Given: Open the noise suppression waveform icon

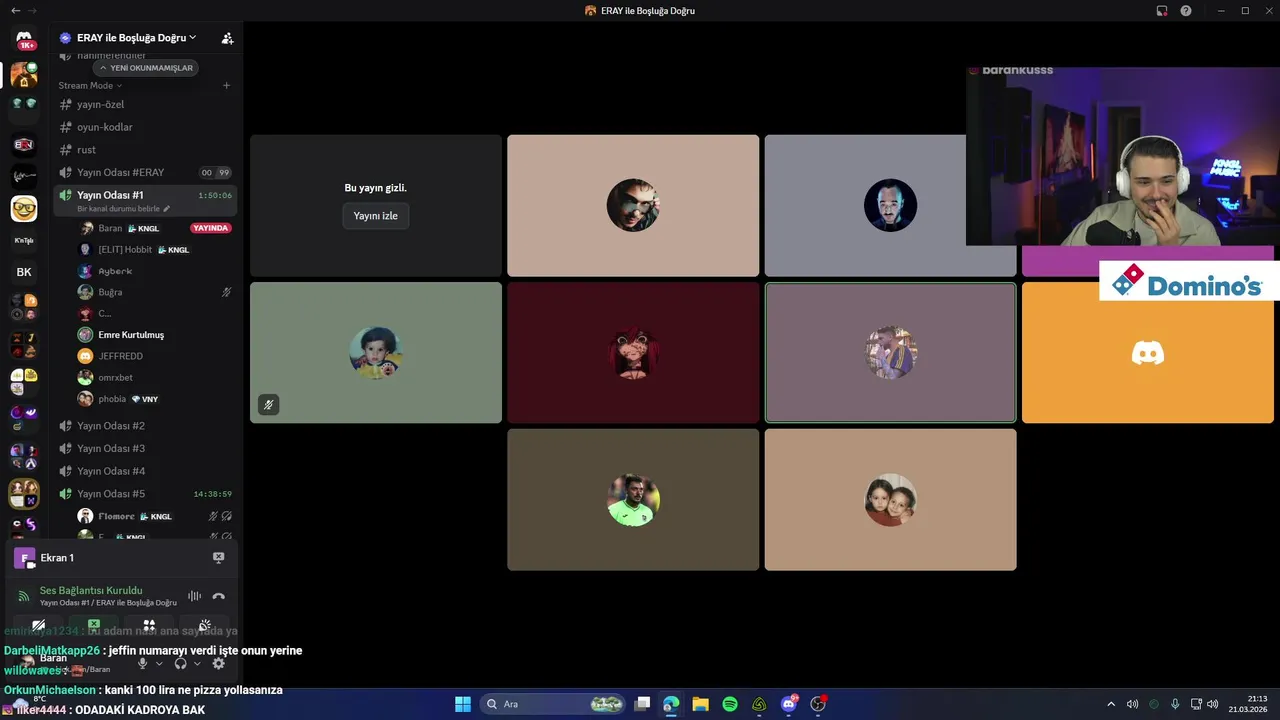Looking at the screenshot, I should coord(194,596).
